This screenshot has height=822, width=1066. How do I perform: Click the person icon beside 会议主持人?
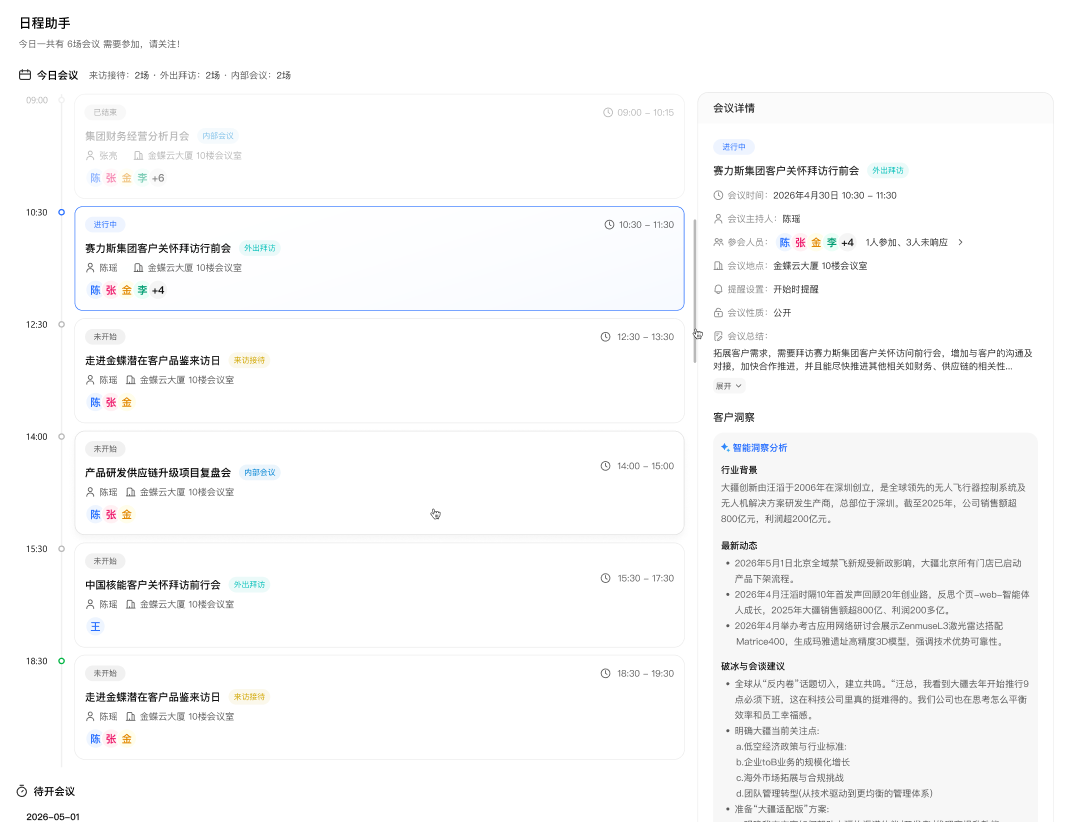718,218
